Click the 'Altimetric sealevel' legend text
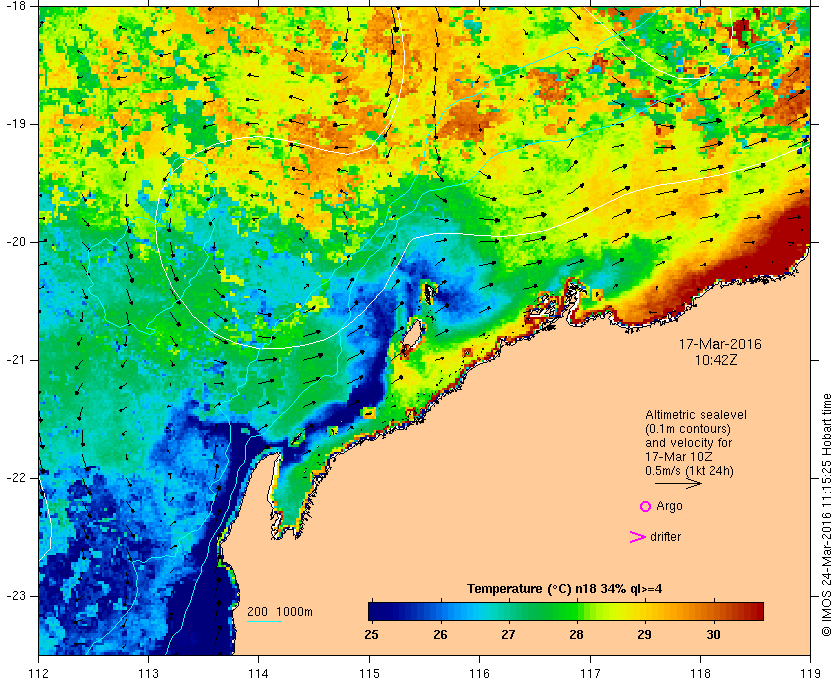840x680 pixels. [696, 415]
